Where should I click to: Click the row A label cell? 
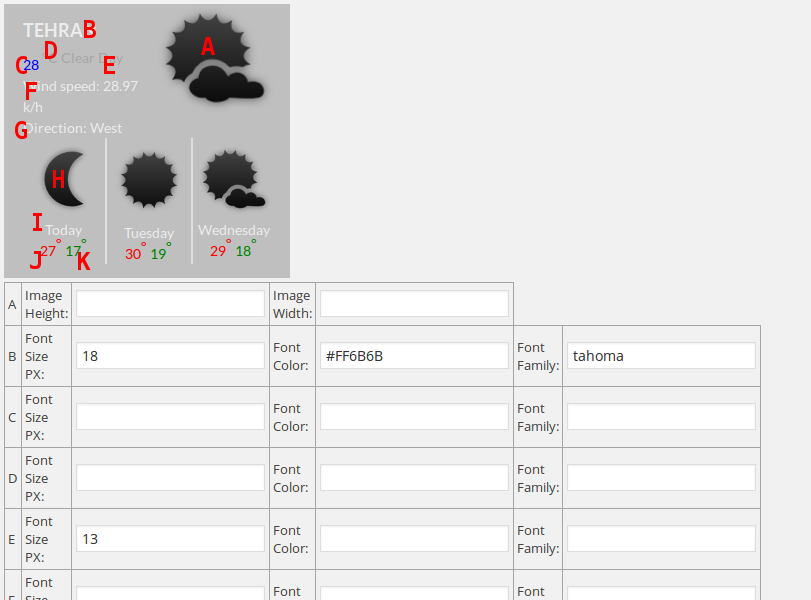pos(12,305)
